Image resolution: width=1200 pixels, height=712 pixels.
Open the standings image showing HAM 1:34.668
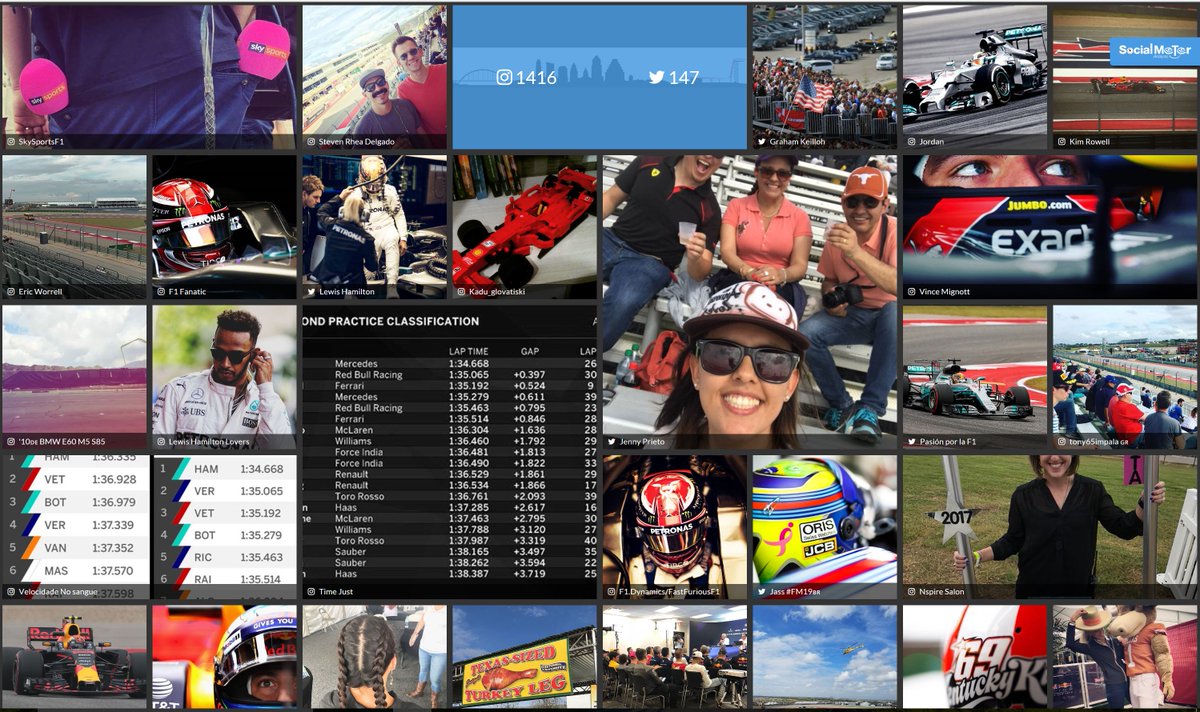coord(225,527)
